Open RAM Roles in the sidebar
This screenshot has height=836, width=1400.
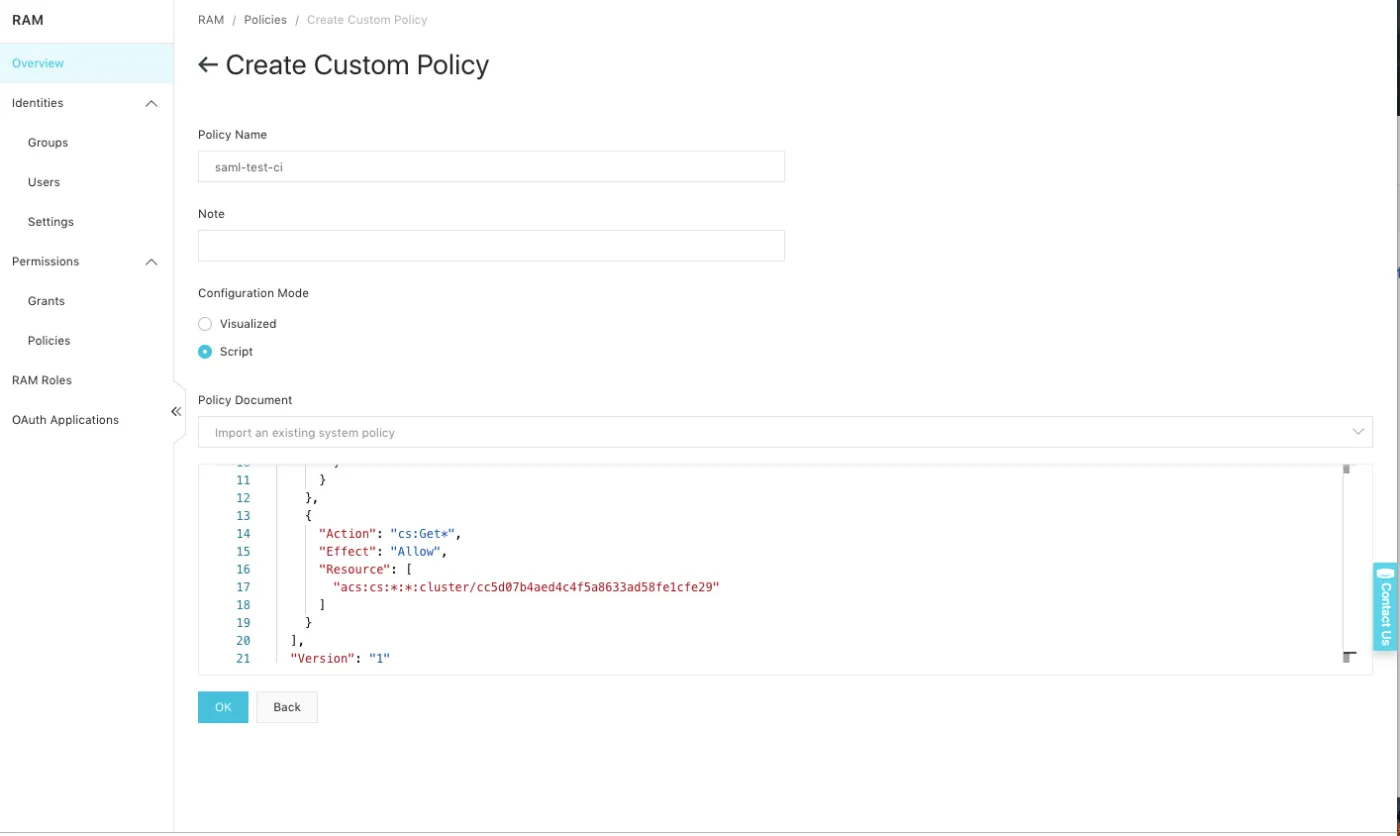point(42,380)
